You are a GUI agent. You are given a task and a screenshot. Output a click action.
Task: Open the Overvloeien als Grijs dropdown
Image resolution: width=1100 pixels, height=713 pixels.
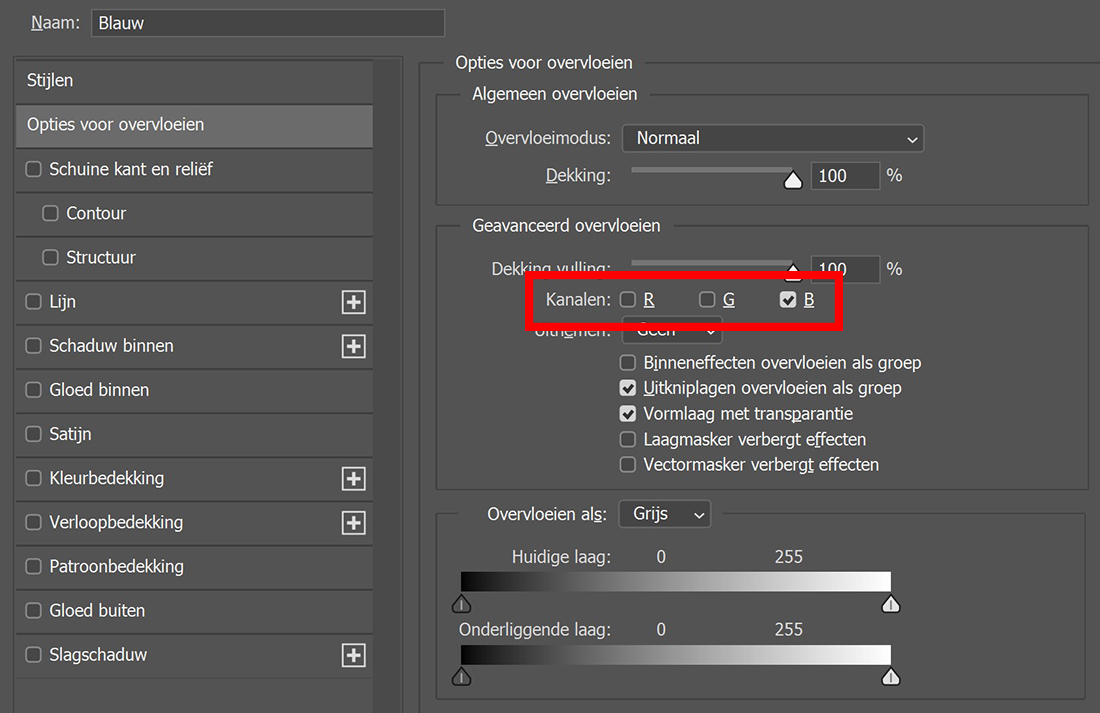coord(664,514)
